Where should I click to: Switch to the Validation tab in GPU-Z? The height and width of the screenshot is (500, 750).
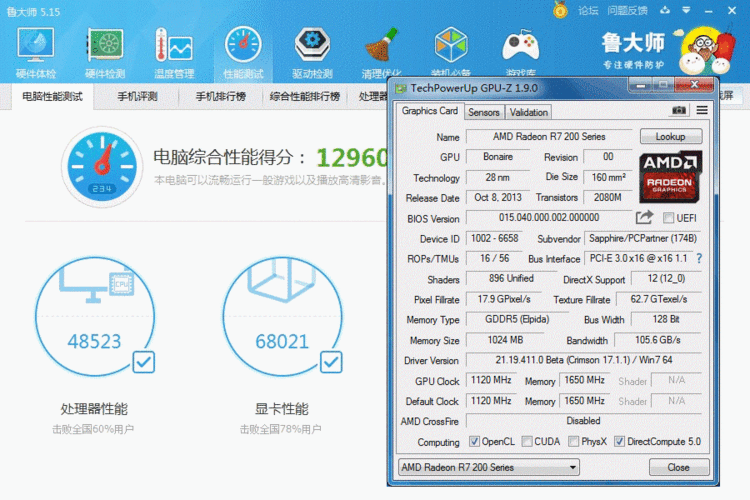click(529, 112)
